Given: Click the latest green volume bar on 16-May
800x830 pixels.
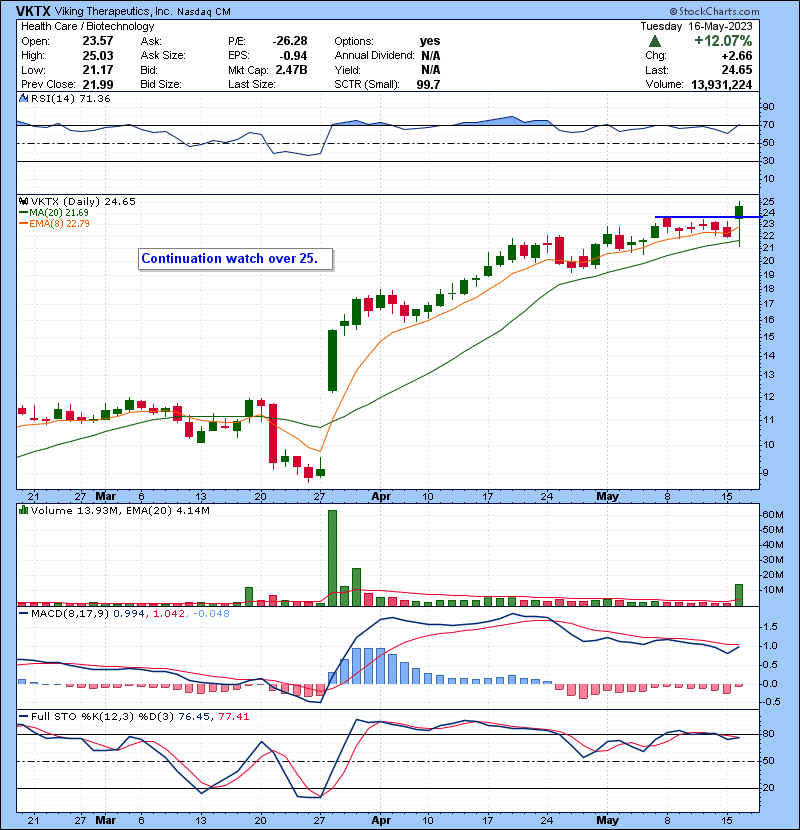Looking at the screenshot, I should coord(739,595).
